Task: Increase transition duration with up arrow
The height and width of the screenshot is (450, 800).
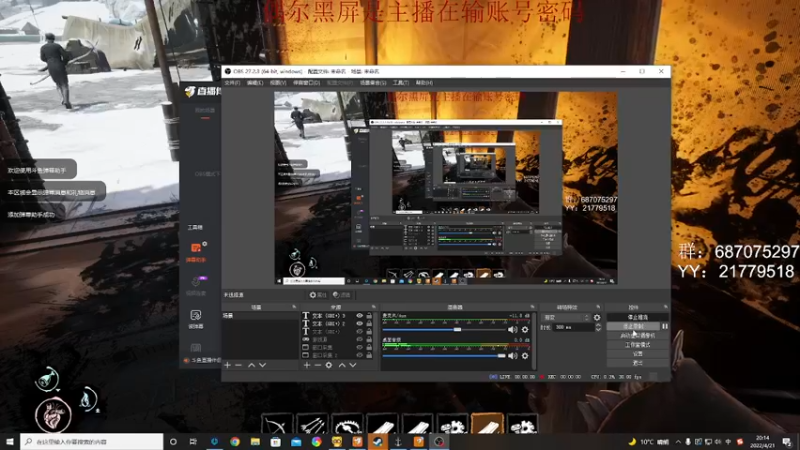Action: click(x=598, y=325)
